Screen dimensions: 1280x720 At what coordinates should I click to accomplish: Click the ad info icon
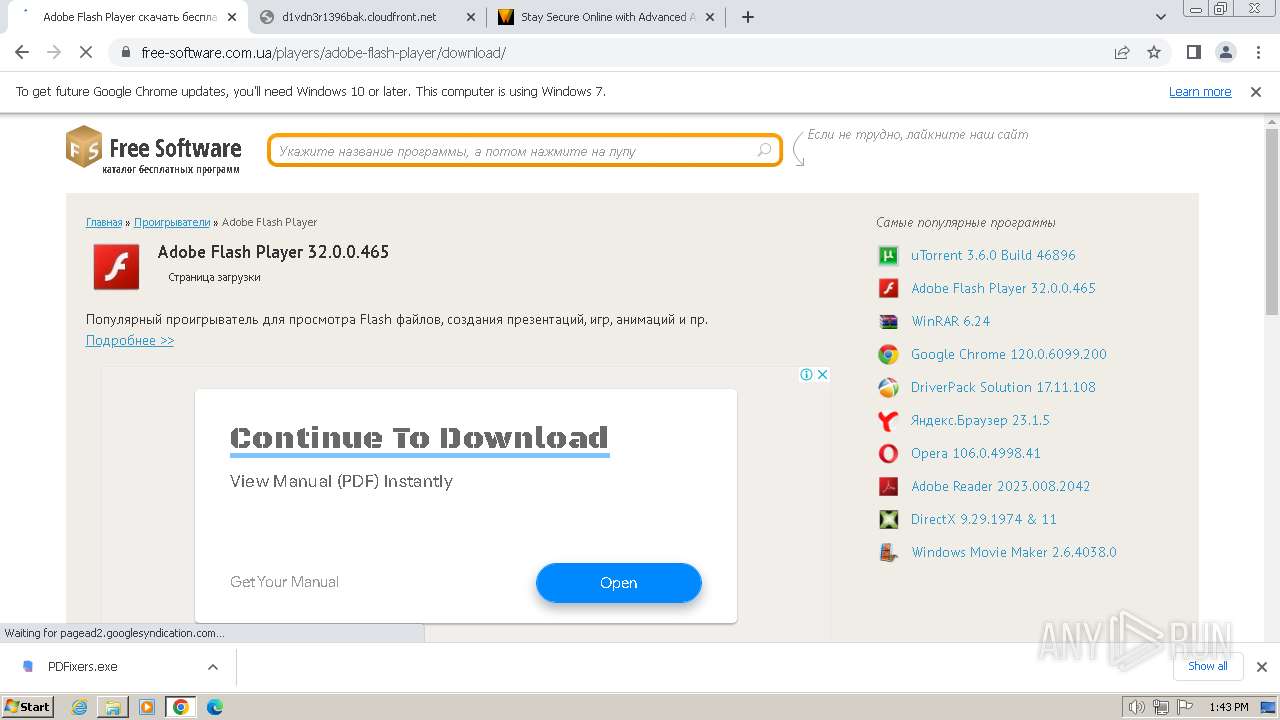pyautogui.click(x=806, y=374)
